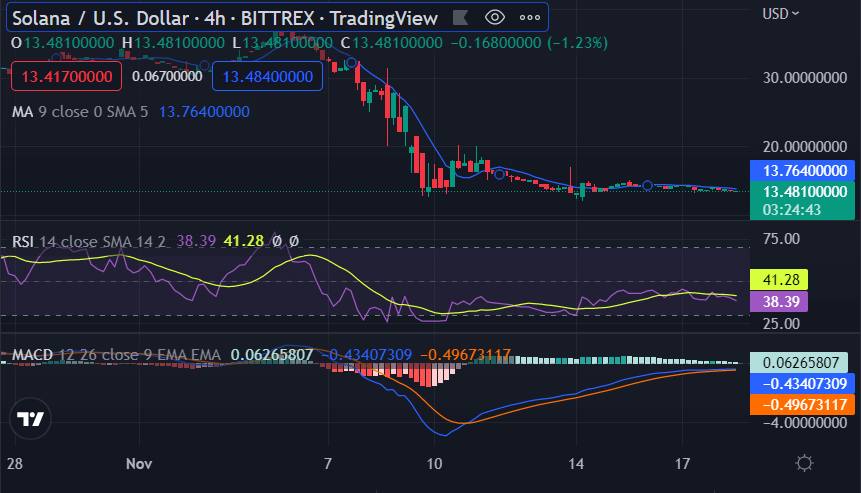Click the 20.00000000 price scale label
Viewport: 861px width, 493px height.
click(804, 147)
